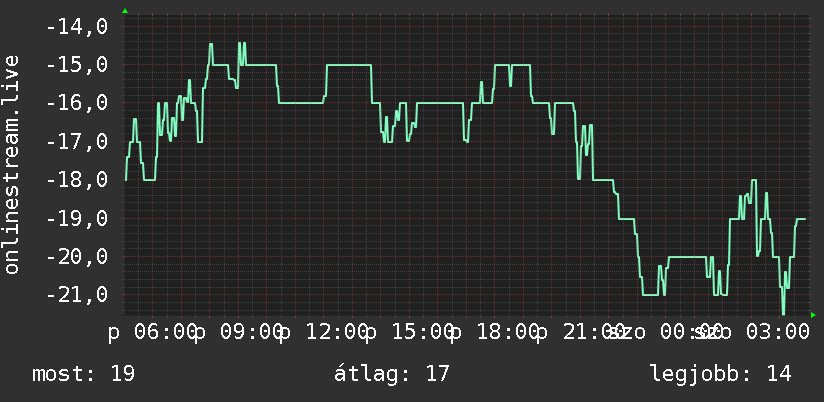Click the p 15:00 time label
824x402 pixels.
(409, 333)
